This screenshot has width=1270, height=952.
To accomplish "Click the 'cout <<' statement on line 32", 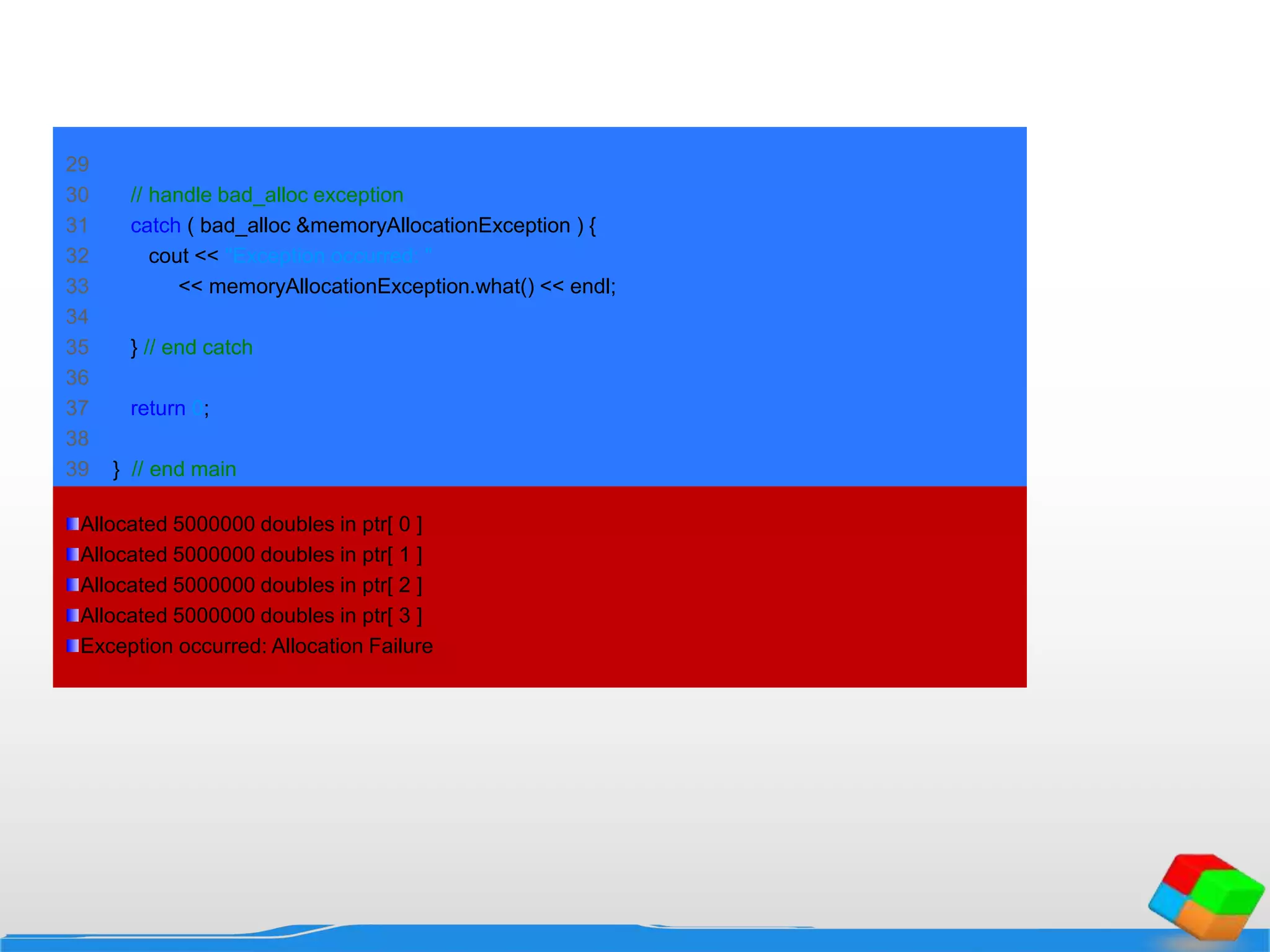I will 184,256.
